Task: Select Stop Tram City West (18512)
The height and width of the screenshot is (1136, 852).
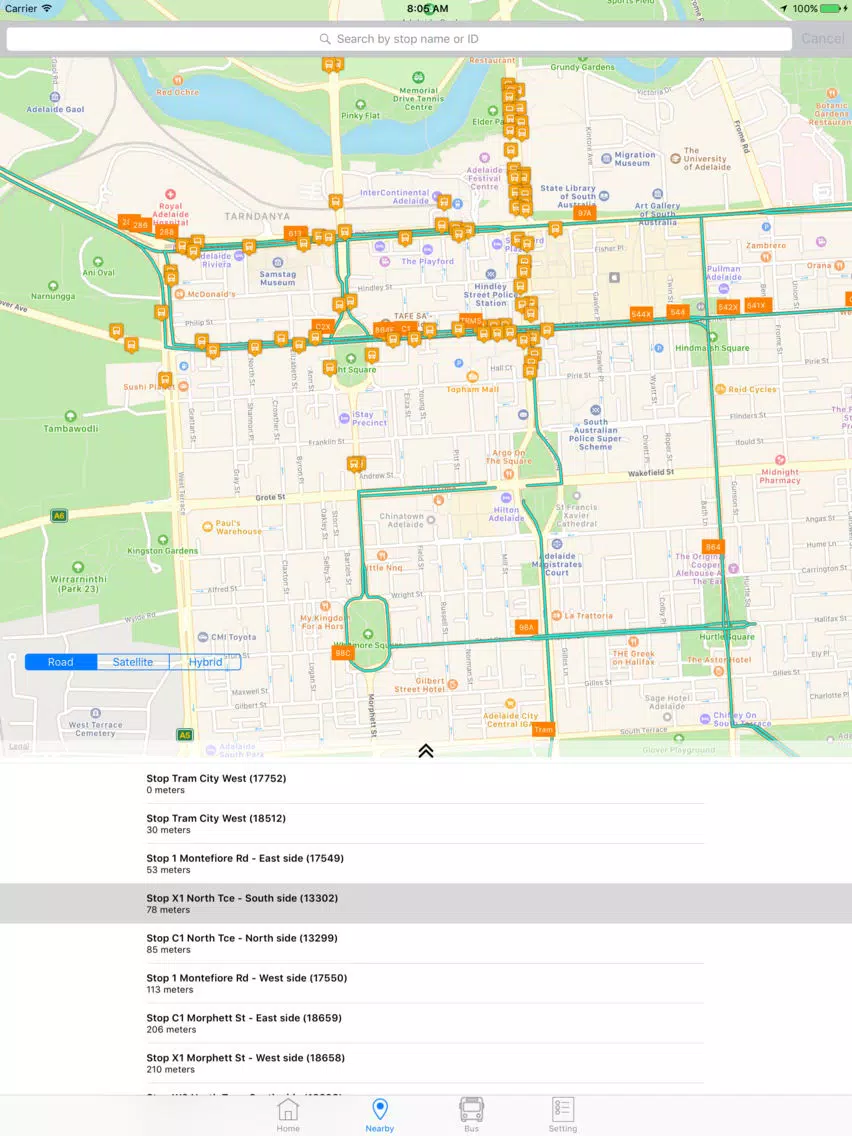Action: pos(425,823)
